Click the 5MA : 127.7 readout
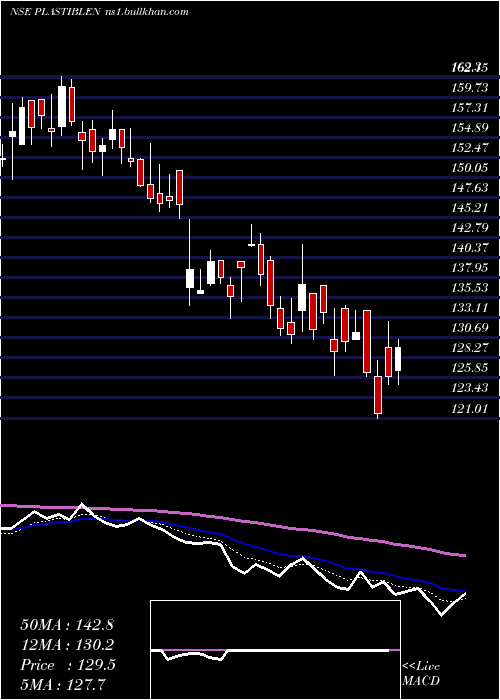Viewport: 500px width, 700px height. [x=64, y=684]
